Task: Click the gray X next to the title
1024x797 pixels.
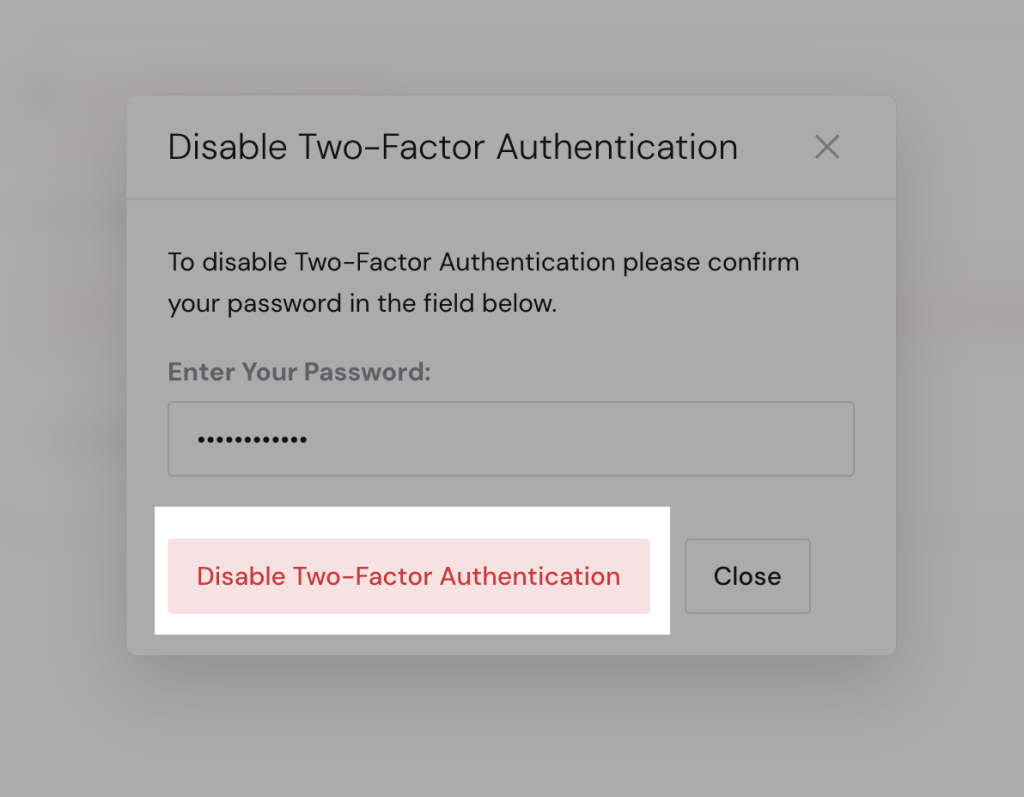Action: [827, 147]
